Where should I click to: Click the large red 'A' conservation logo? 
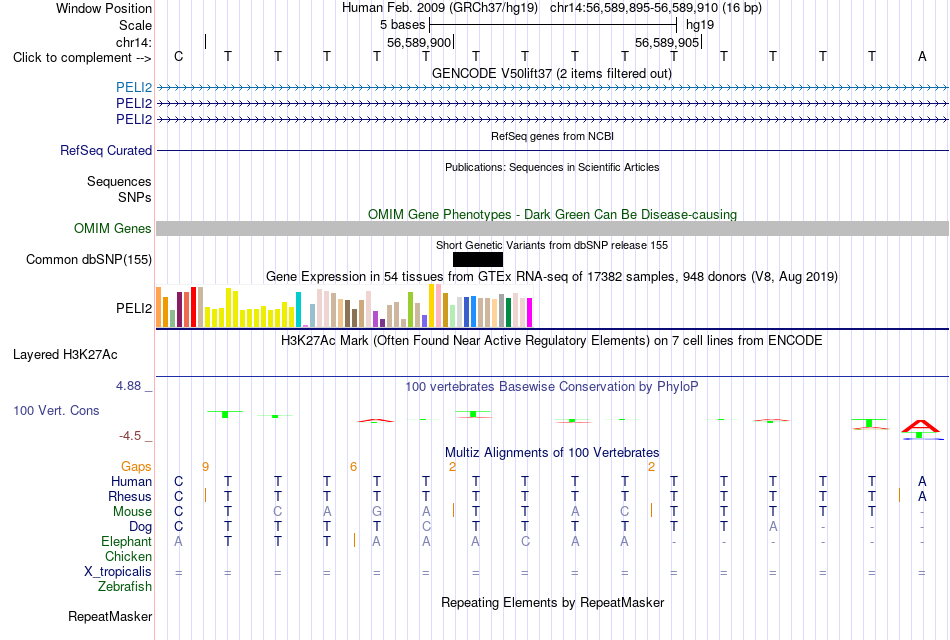[x=920, y=426]
